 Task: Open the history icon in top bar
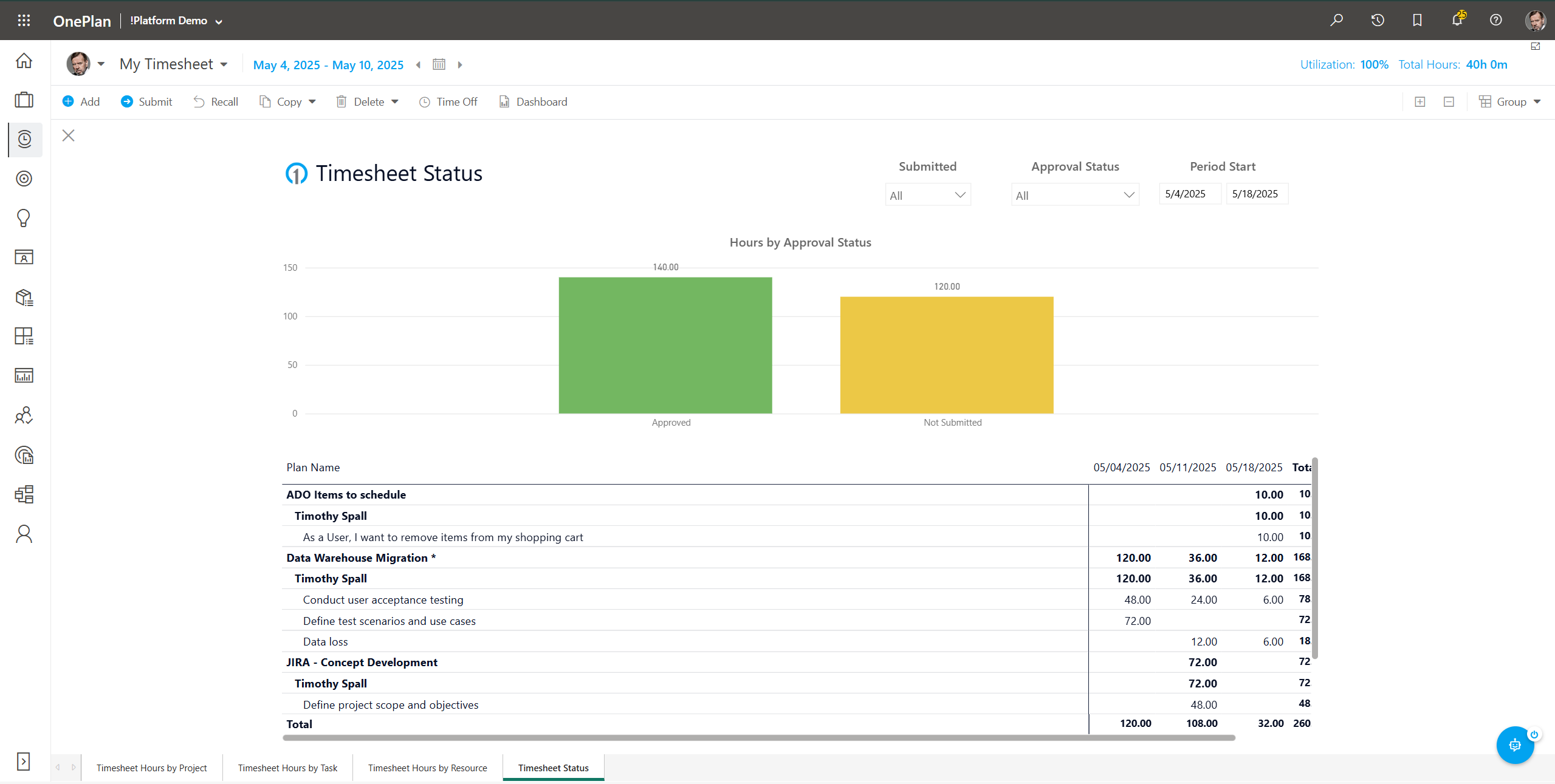click(x=1376, y=20)
